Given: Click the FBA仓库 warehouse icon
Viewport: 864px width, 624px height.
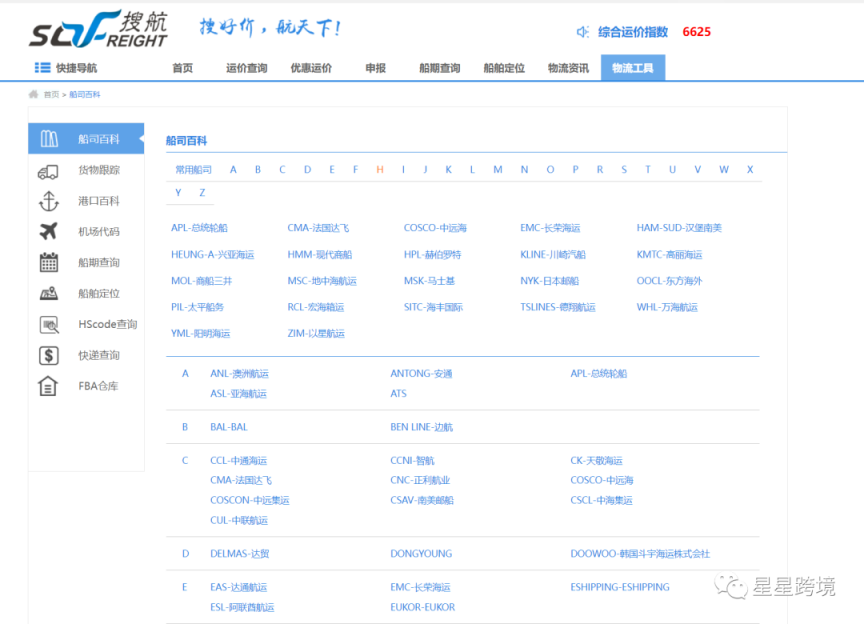Looking at the screenshot, I should 48,386.
